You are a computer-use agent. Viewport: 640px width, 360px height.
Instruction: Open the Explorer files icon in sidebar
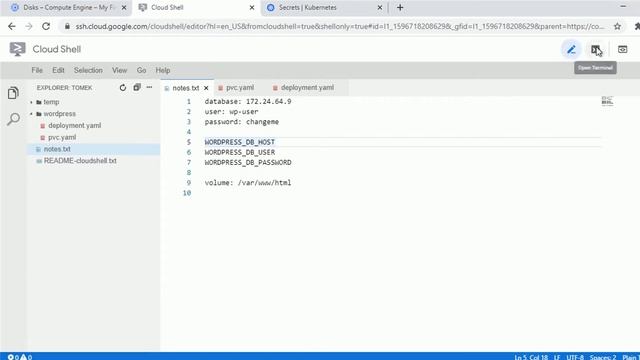[13, 93]
